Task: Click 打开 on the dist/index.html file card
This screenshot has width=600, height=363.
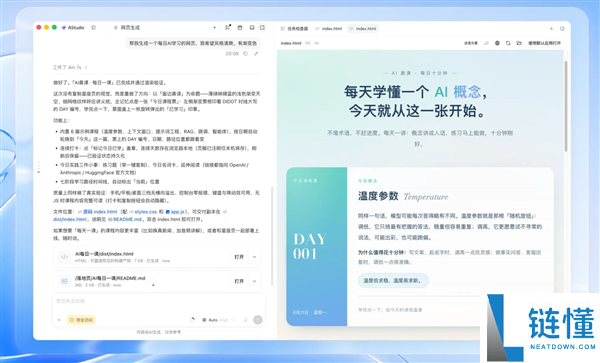Action: click(239, 257)
